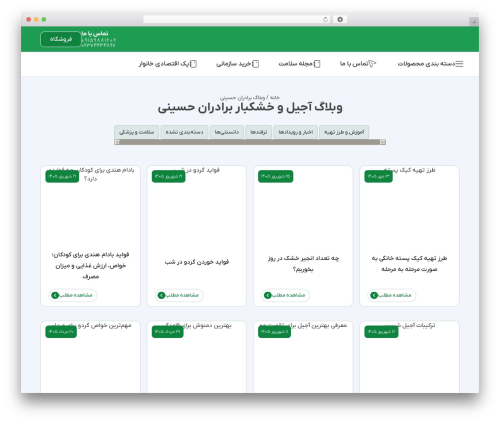Select the آموزش و طرز تهیه category tab
500x423 pixels.
coord(344,132)
